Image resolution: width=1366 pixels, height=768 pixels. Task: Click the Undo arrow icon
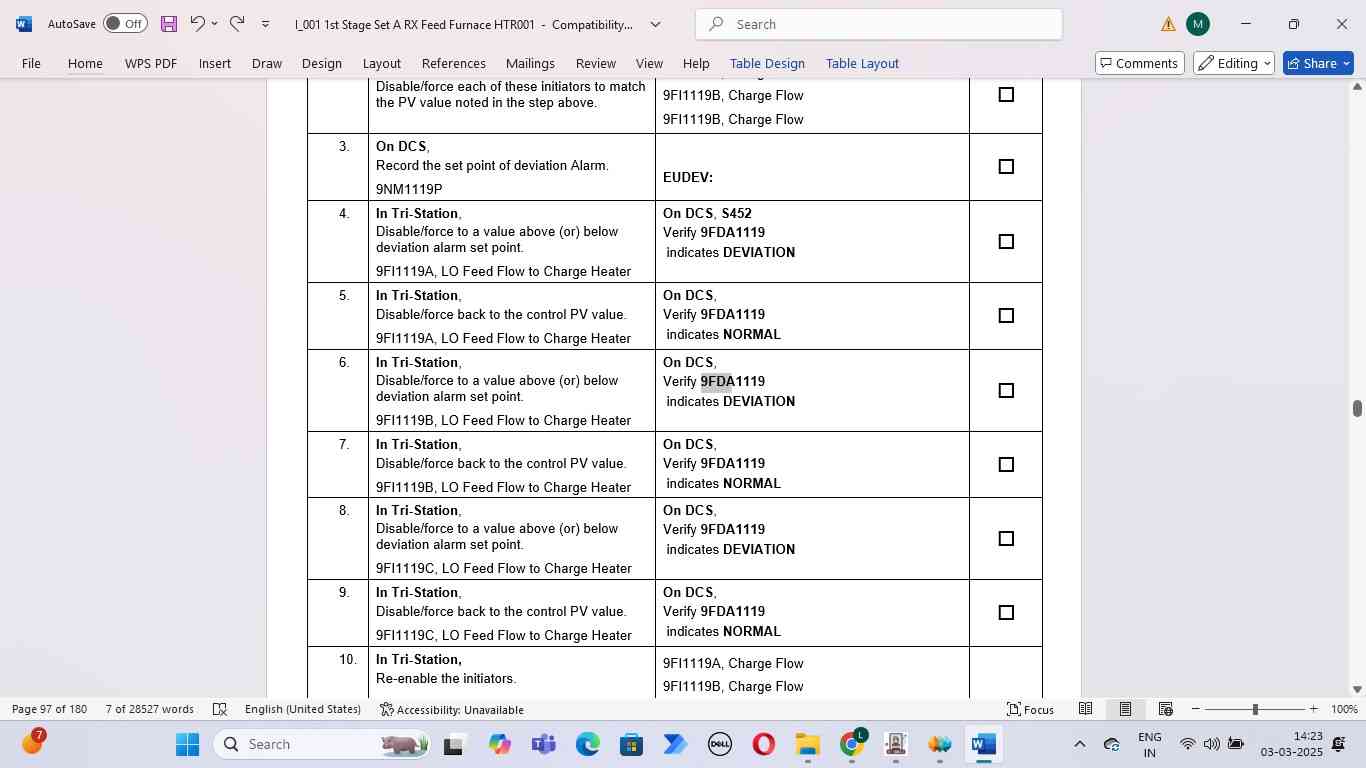(197, 24)
